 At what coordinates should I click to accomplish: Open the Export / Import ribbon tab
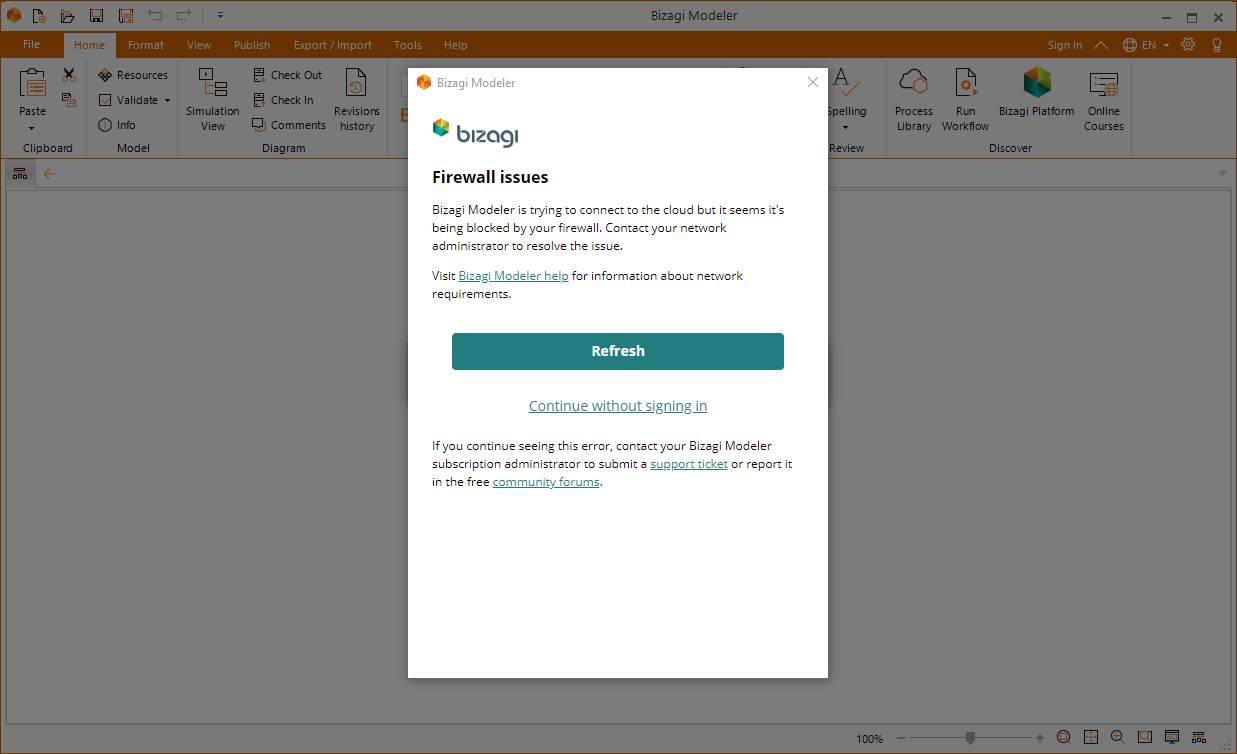(333, 45)
